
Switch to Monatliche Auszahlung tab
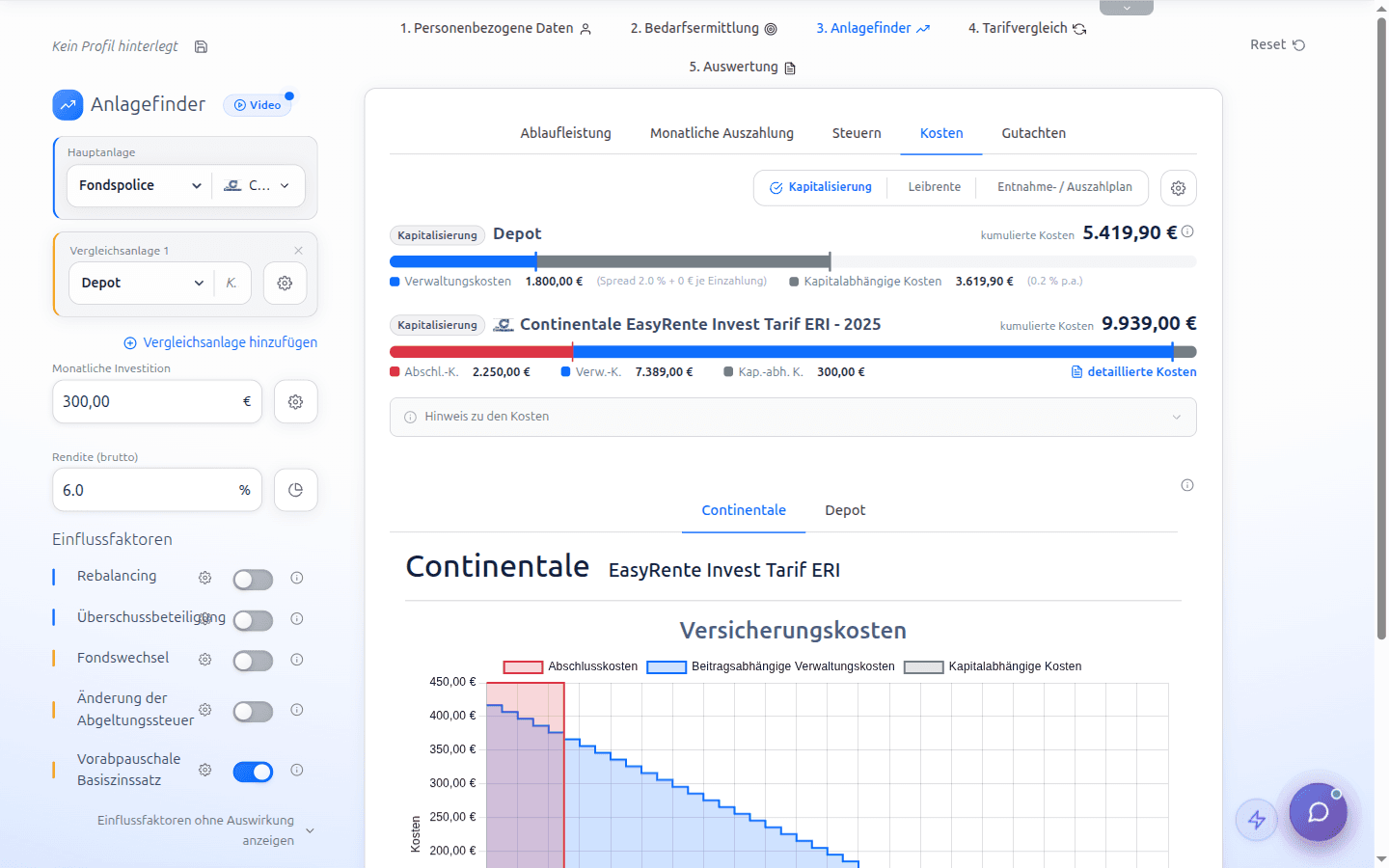point(722,133)
